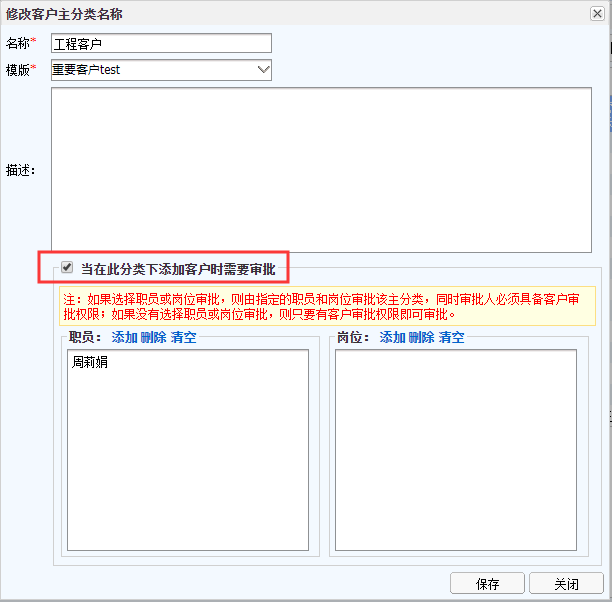The image size is (612, 602).
Task: Click 清空 link next to 职员
Action: coord(183,337)
